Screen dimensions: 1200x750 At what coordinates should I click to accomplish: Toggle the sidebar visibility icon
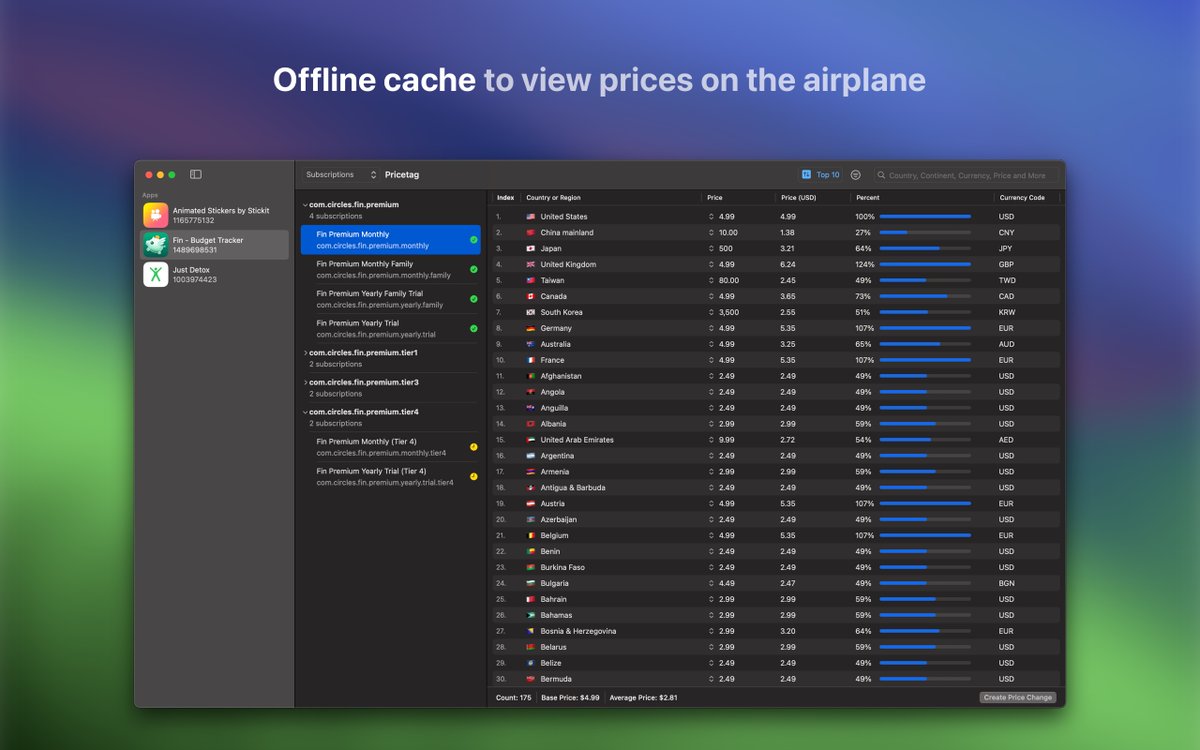click(196, 174)
